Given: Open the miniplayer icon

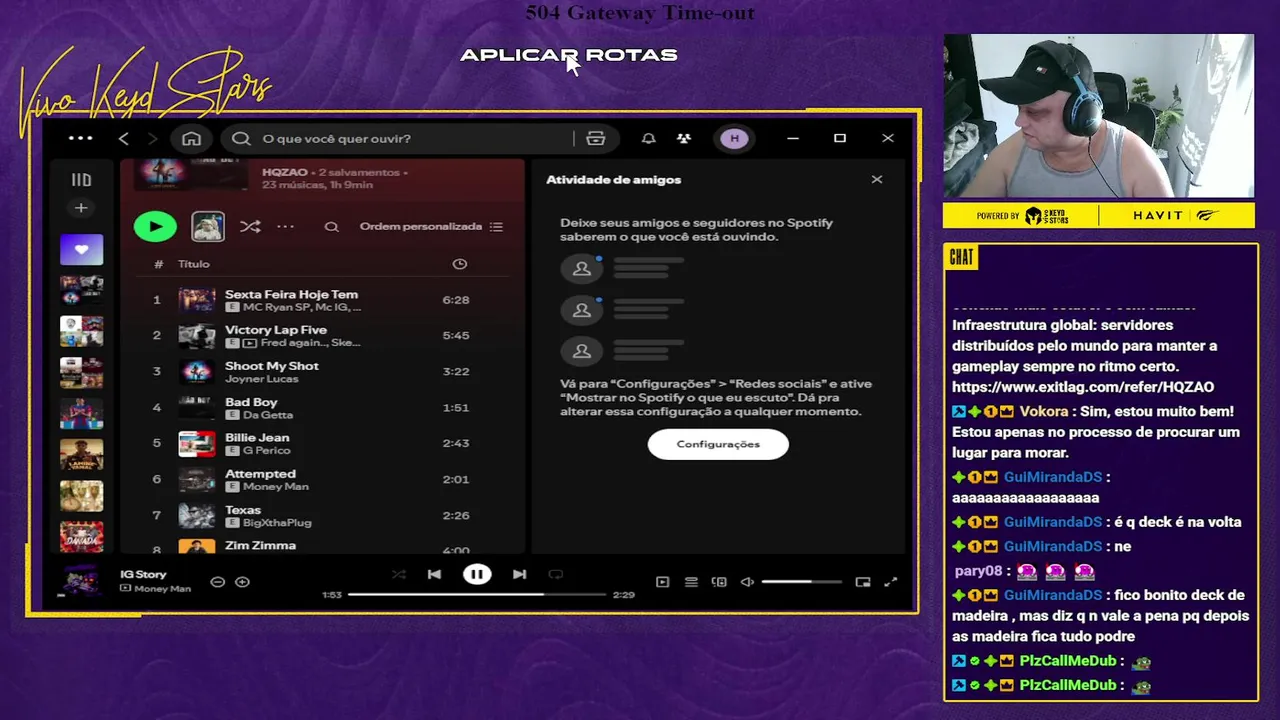Looking at the screenshot, I should (x=863, y=582).
